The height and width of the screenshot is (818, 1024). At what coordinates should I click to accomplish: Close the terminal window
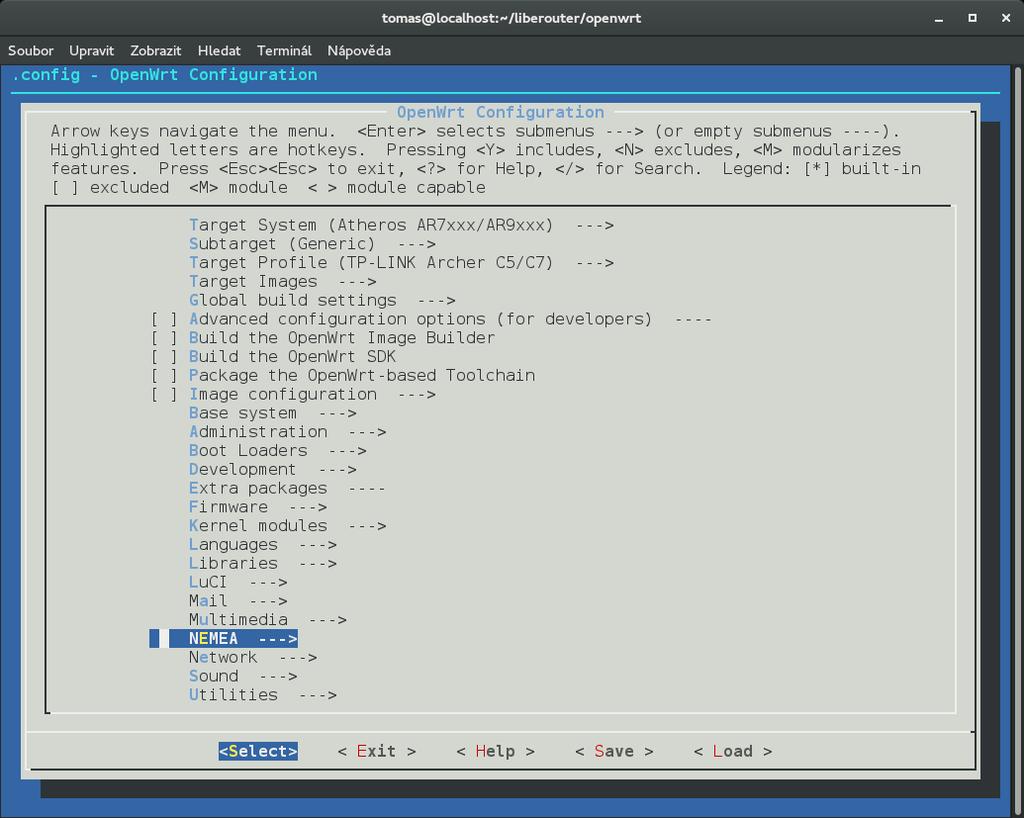coord(1006,18)
